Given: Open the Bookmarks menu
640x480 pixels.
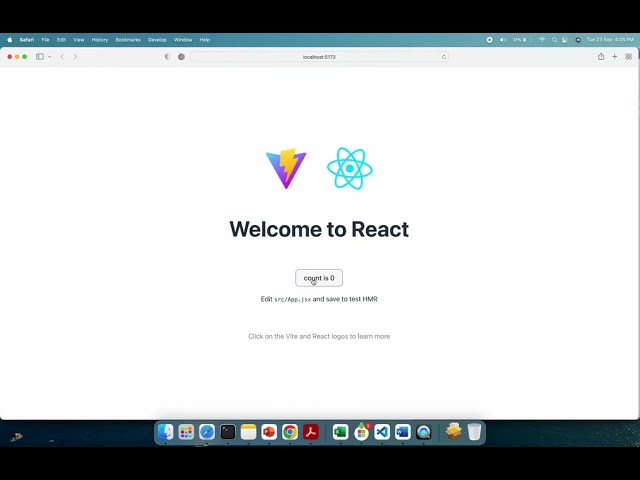Looking at the screenshot, I should [x=128, y=40].
